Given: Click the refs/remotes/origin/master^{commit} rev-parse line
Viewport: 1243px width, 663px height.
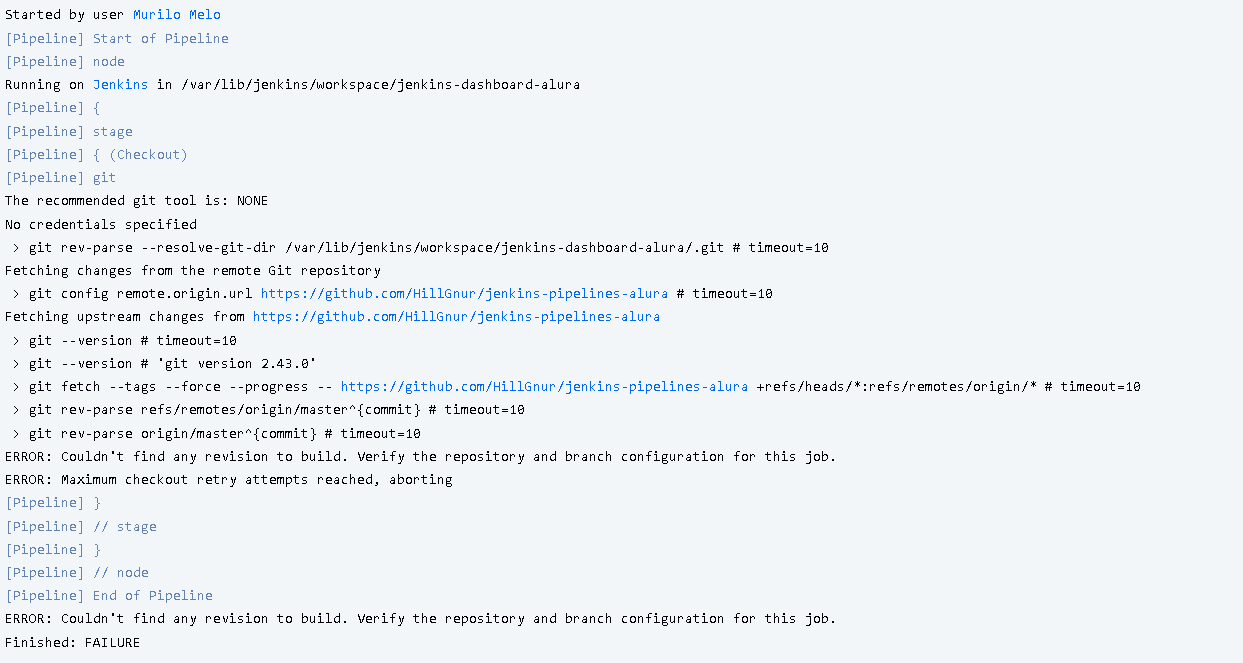Looking at the screenshot, I should coord(269,410).
